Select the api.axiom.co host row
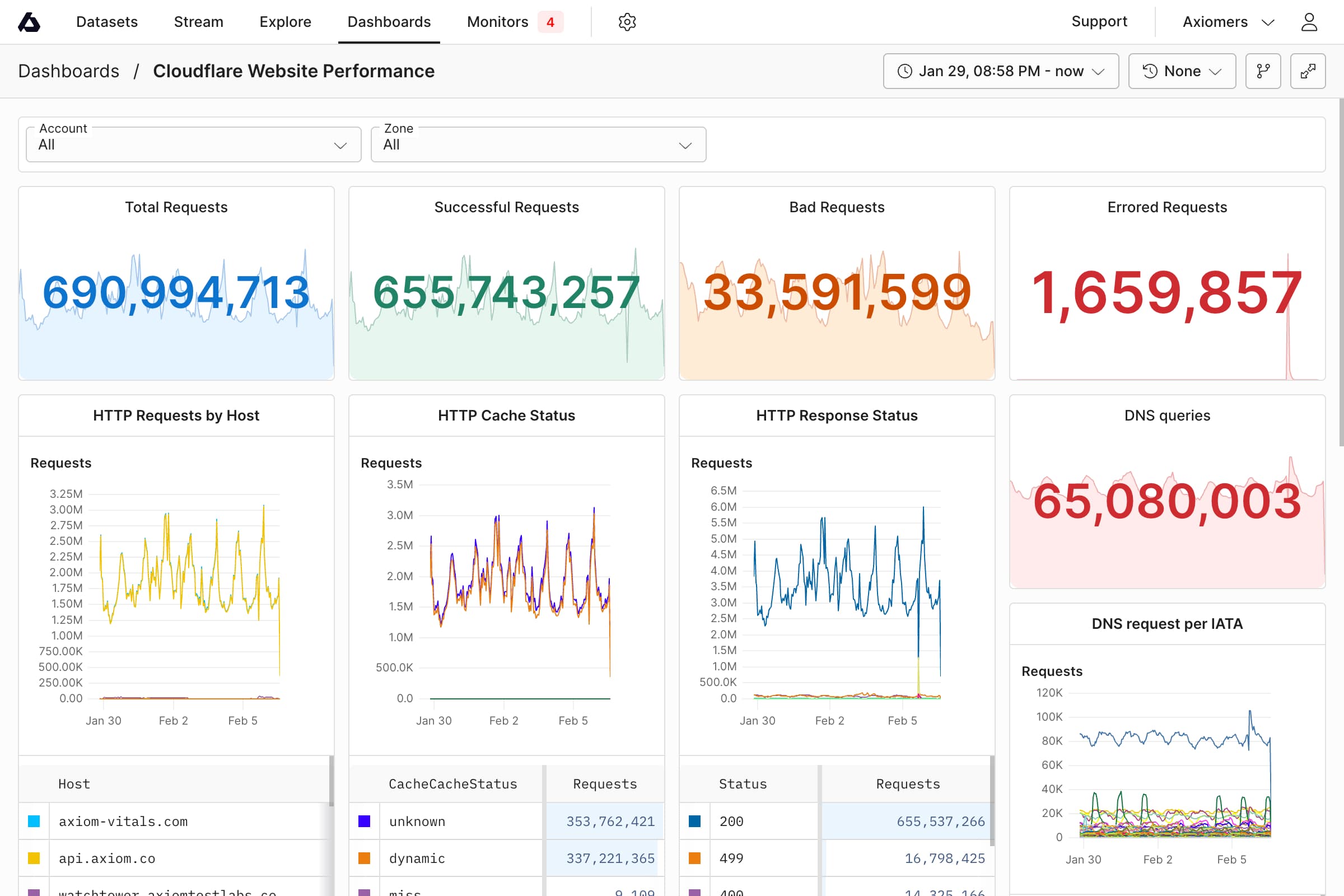 [174, 858]
